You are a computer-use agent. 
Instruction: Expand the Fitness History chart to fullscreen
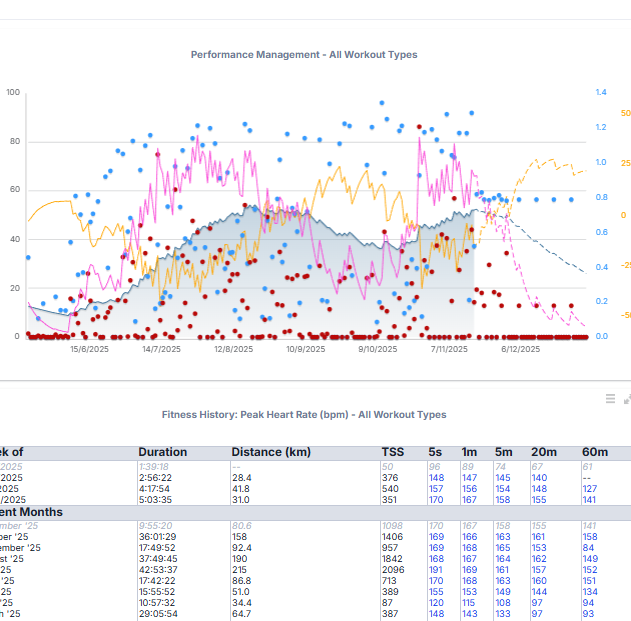627,399
